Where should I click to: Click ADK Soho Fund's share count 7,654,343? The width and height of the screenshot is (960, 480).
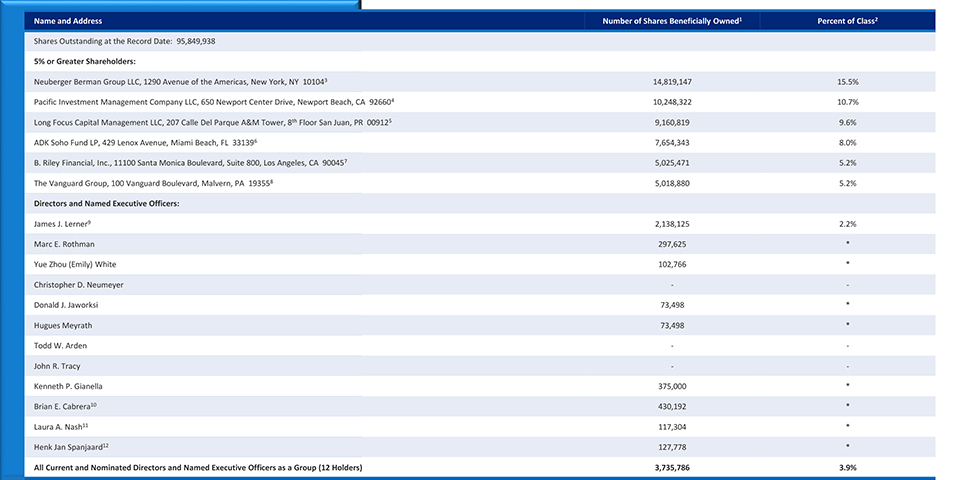click(672, 143)
